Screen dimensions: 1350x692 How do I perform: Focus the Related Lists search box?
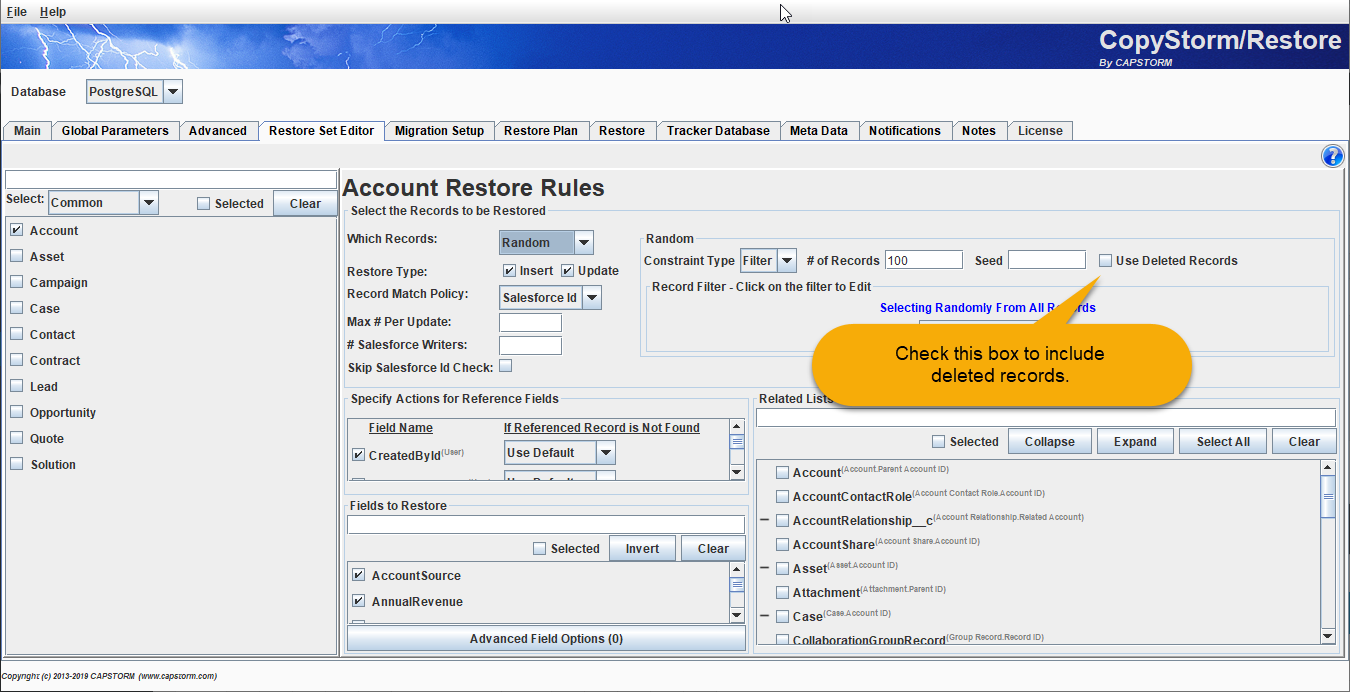1046,417
